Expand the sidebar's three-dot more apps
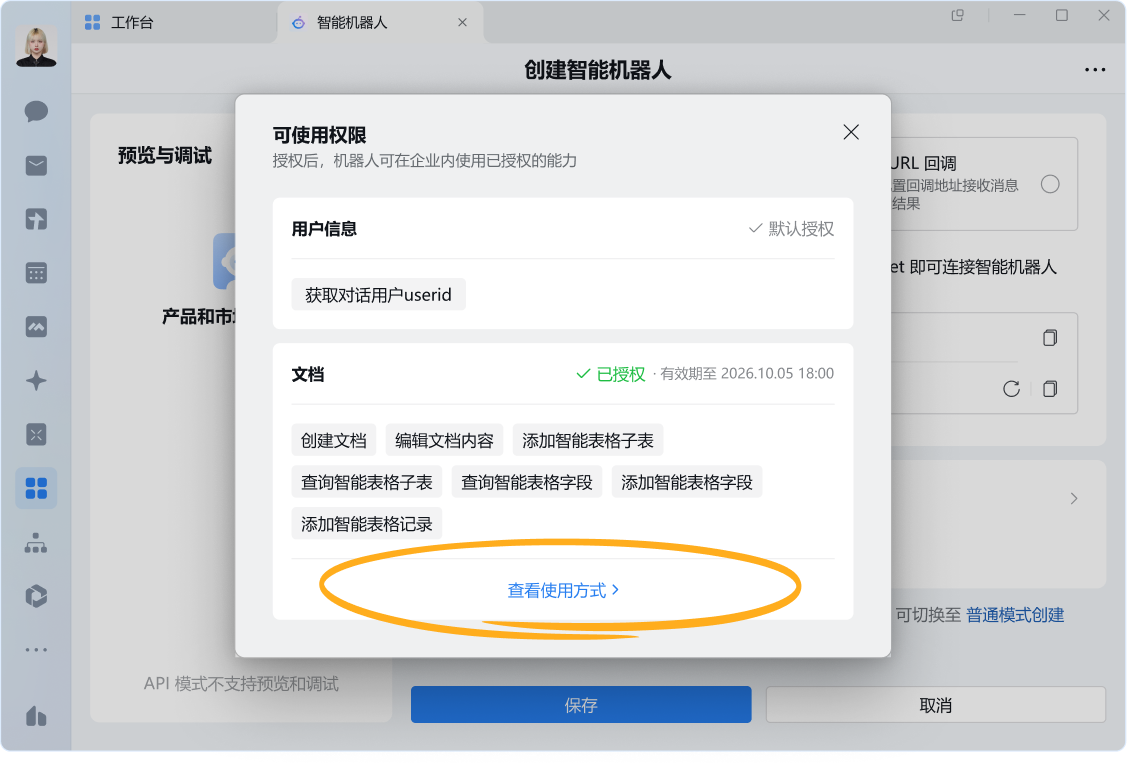The image size is (1127, 771). click(x=36, y=650)
